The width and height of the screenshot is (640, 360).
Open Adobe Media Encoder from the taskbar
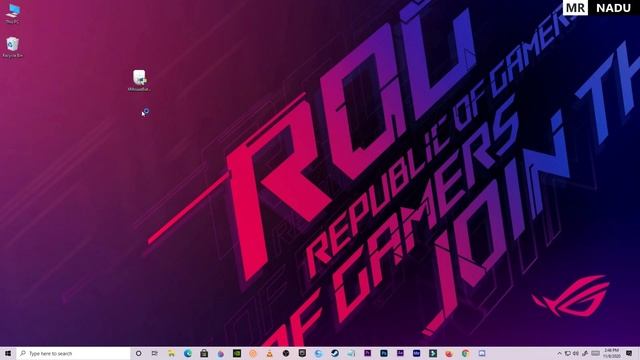tap(416, 353)
